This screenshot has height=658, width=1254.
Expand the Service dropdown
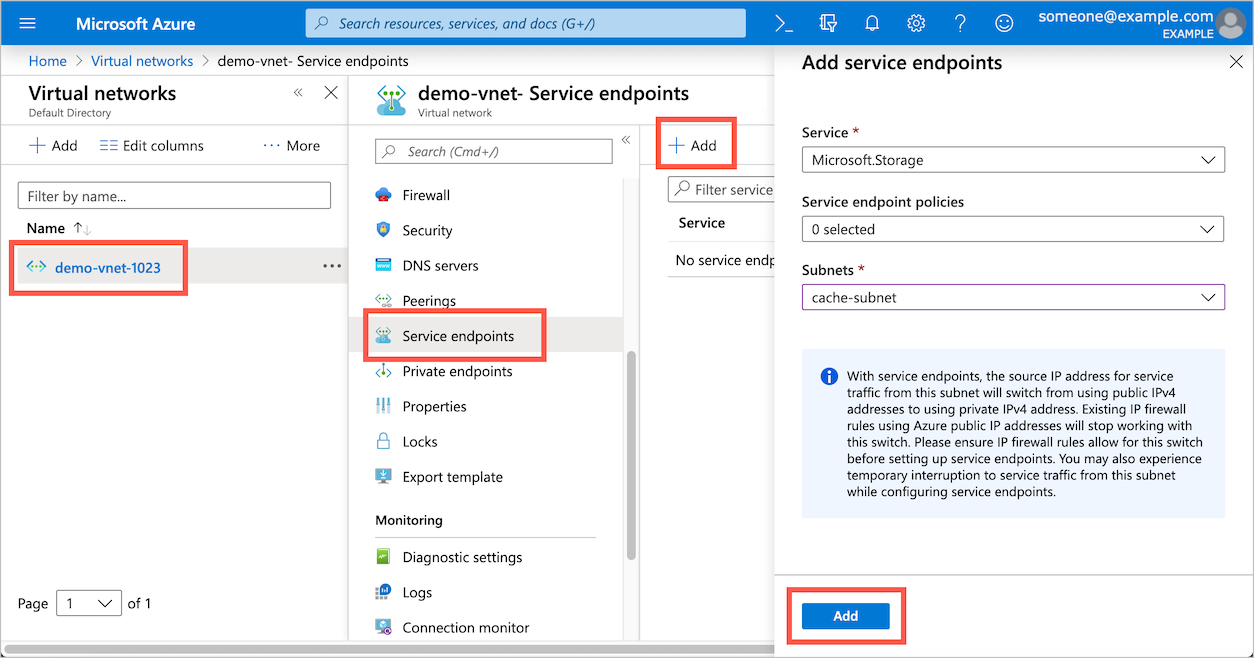tap(1013, 159)
